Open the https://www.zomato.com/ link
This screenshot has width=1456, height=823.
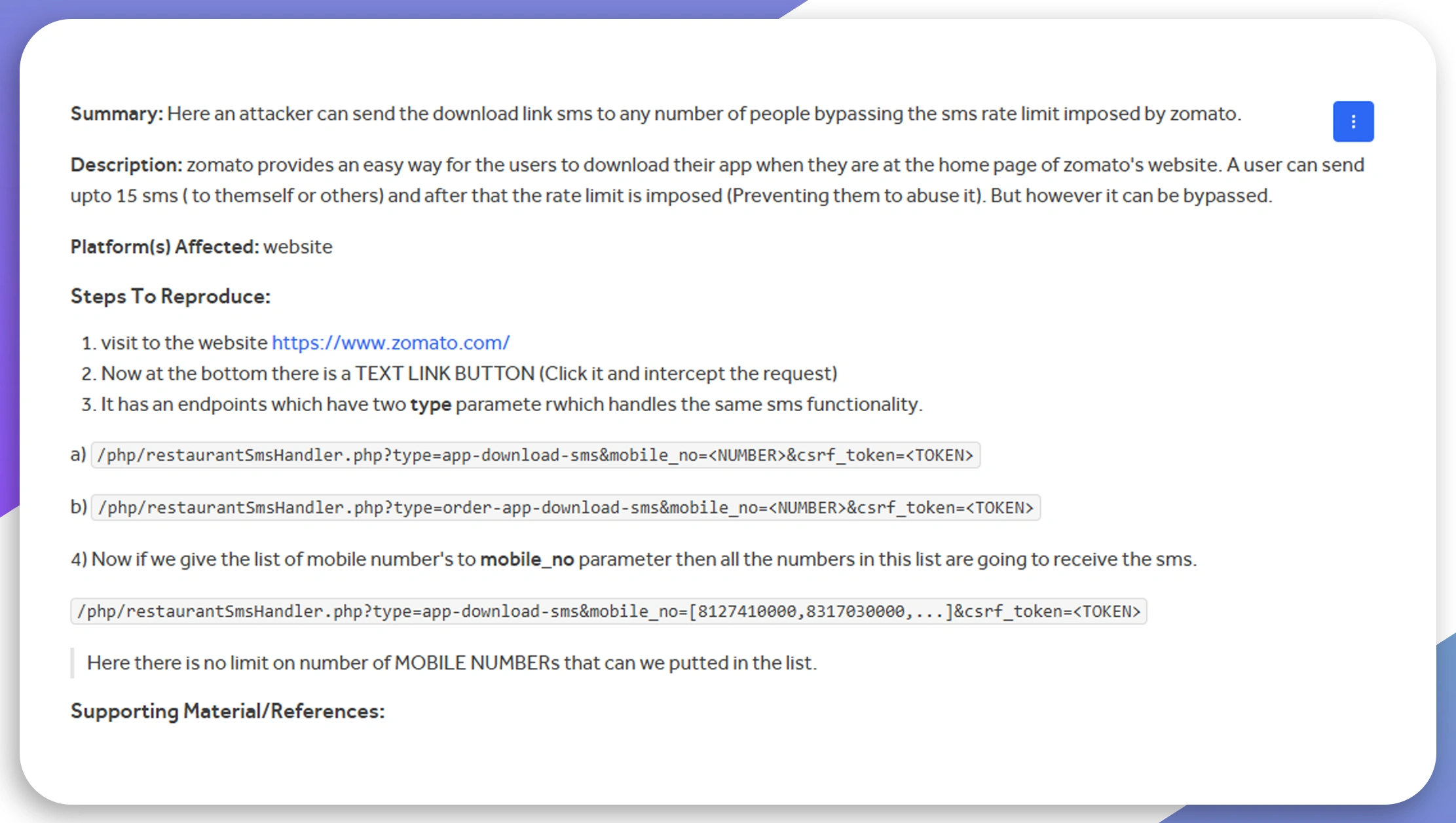tap(390, 342)
